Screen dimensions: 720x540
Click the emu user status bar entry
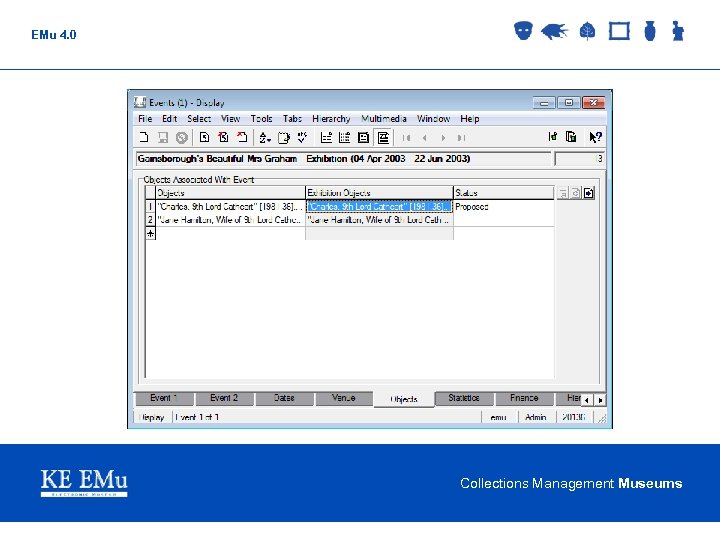(x=499, y=417)
